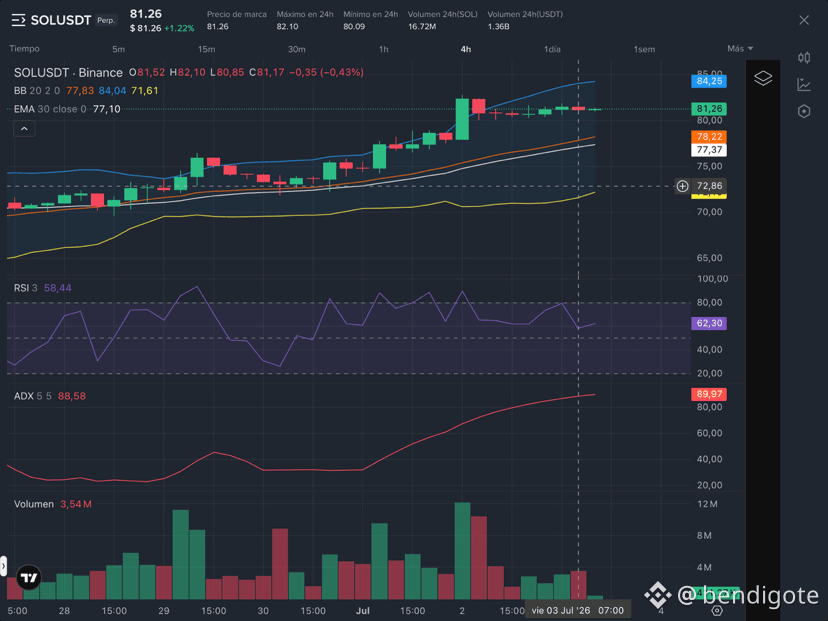Select the 30m timeframe
The image size is (828, 621).
[x=296, y=49]
